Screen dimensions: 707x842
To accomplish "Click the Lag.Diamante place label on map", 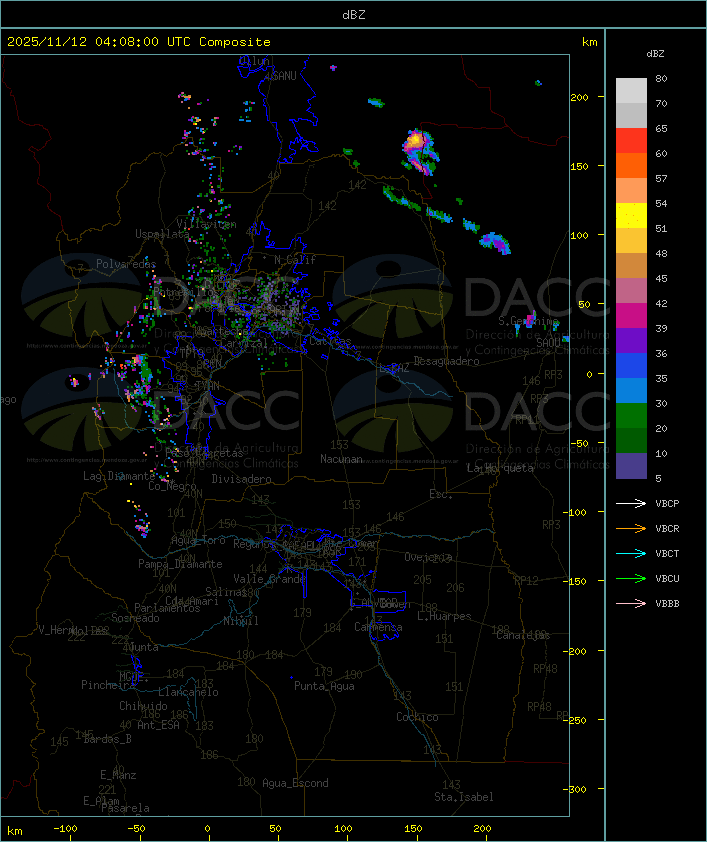I will 119,476.
